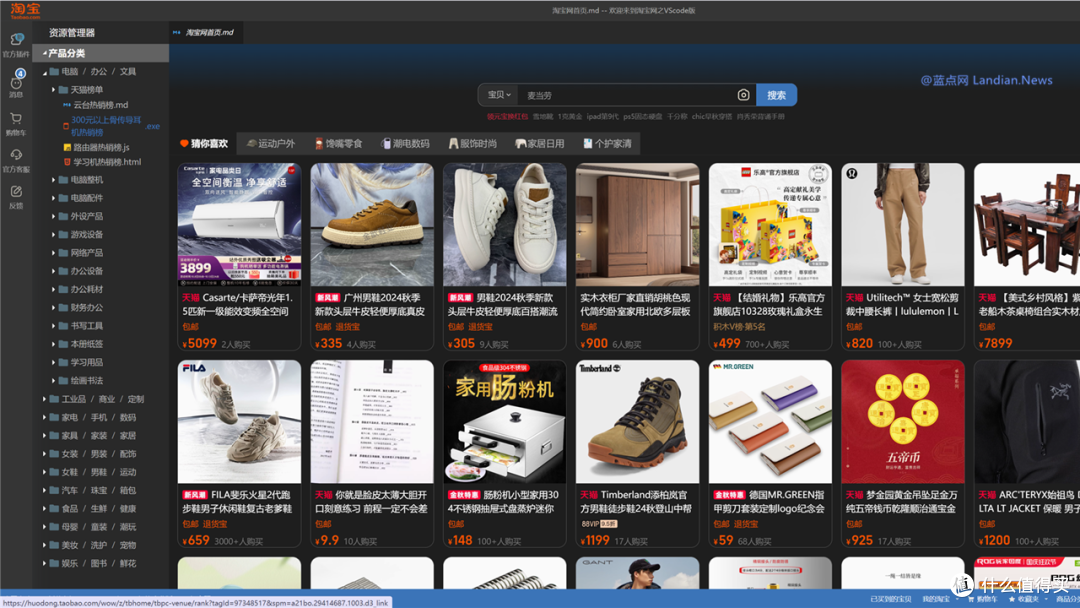
Task: Switch to the 运动户外 tab
Action: point(271,143)
